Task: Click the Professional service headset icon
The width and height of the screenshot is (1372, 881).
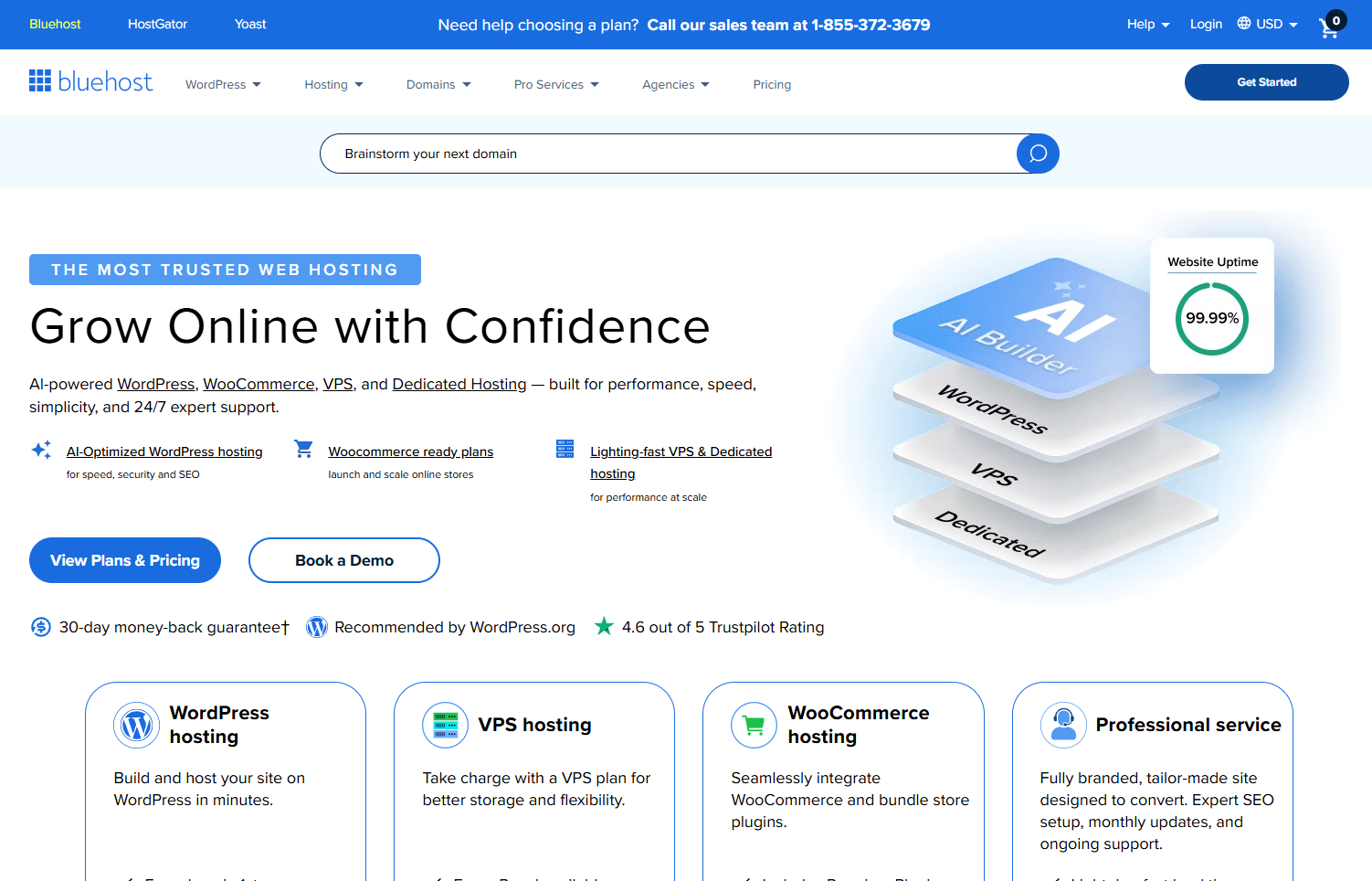Action: coord(1062,726)
